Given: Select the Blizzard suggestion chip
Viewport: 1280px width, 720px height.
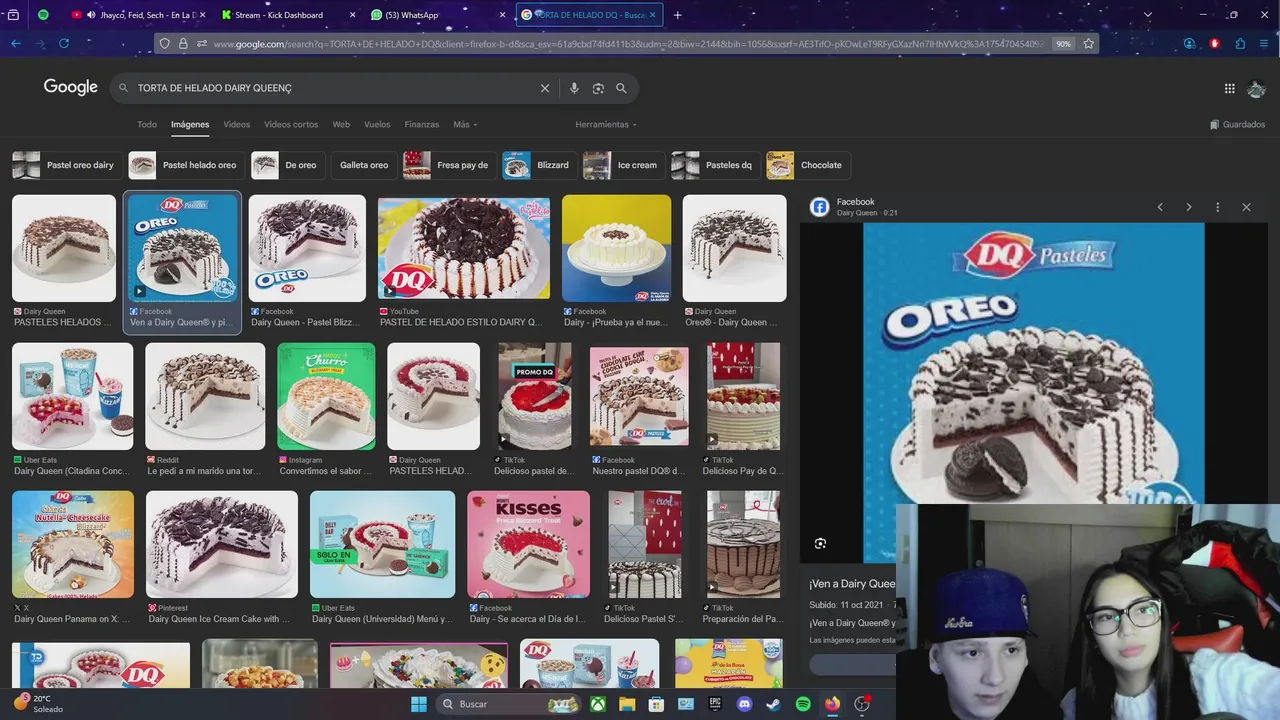Looking at the screenshot, I should 539,165.
